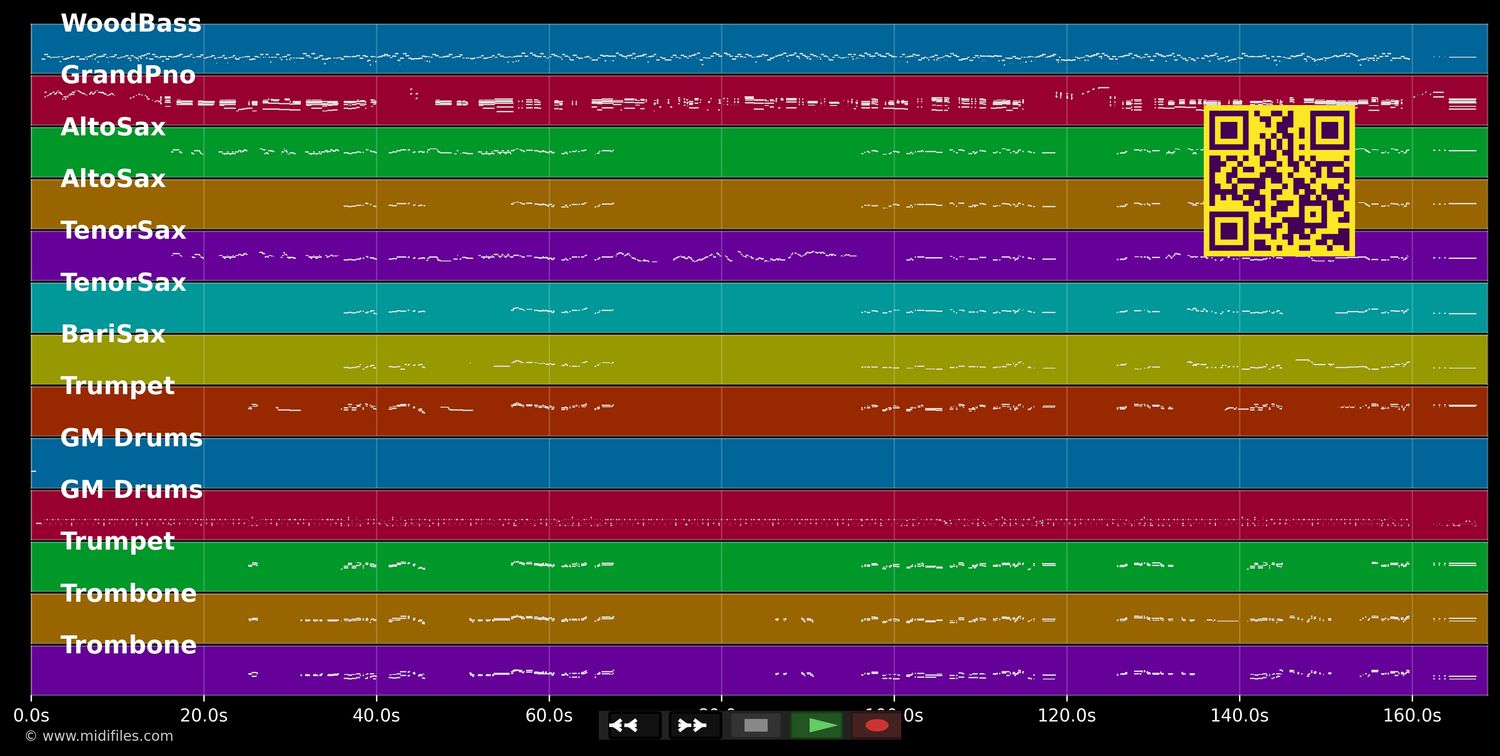Open the www.midifiles.com link
1500x756 pixels.
(98, 736)
